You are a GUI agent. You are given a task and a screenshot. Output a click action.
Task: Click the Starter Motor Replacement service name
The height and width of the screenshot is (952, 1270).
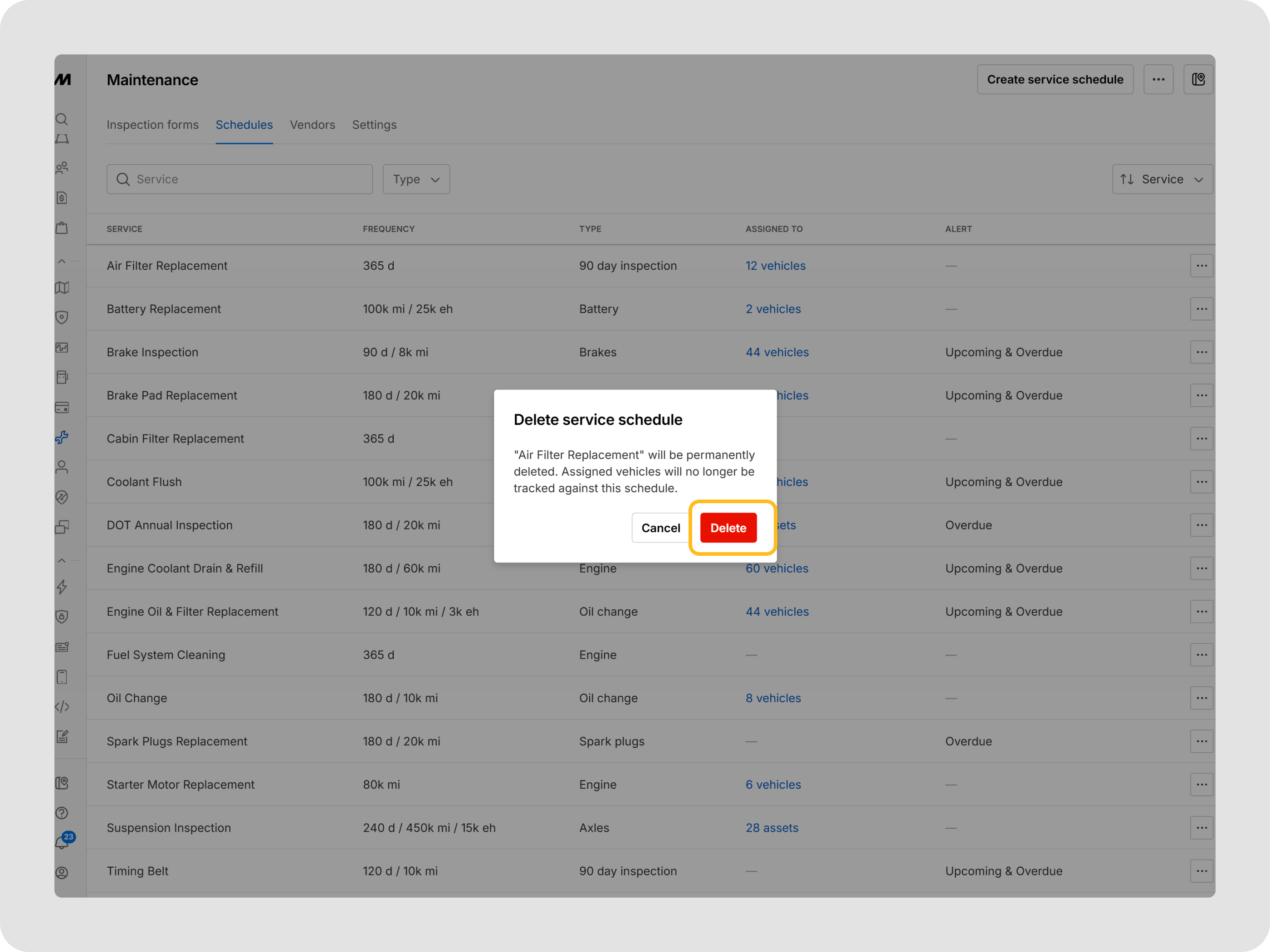point(180,784)
